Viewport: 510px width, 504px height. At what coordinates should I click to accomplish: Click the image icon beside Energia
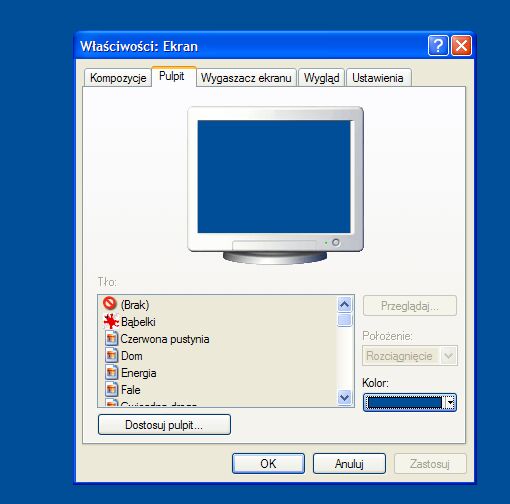111,373
